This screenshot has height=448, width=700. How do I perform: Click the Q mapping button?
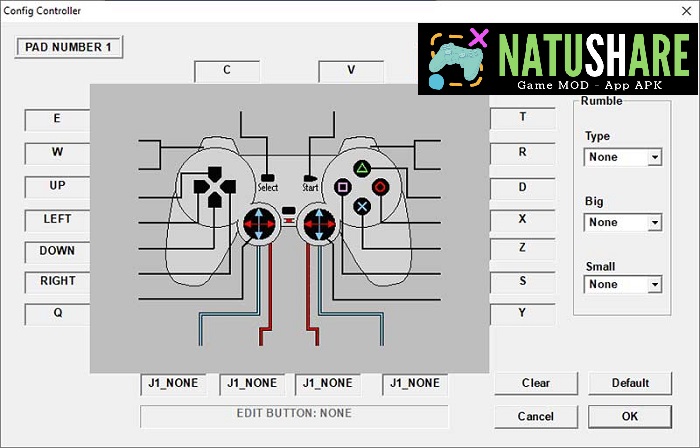(57, 314)
